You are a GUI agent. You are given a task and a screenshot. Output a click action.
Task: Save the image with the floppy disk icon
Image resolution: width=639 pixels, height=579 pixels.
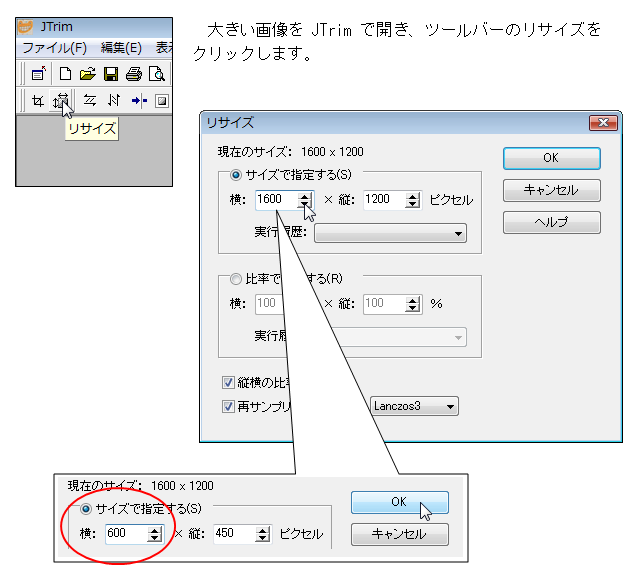click(x=111, y=74)
